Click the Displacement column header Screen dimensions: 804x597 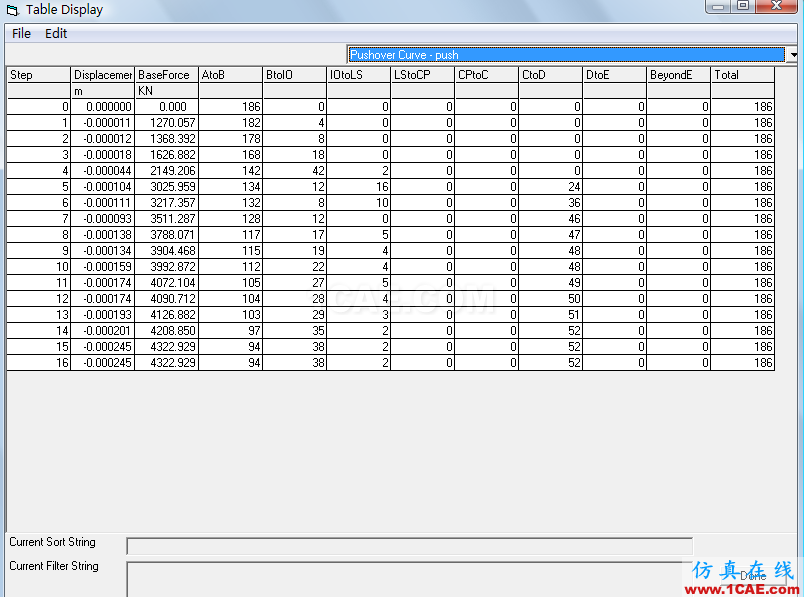103,75
